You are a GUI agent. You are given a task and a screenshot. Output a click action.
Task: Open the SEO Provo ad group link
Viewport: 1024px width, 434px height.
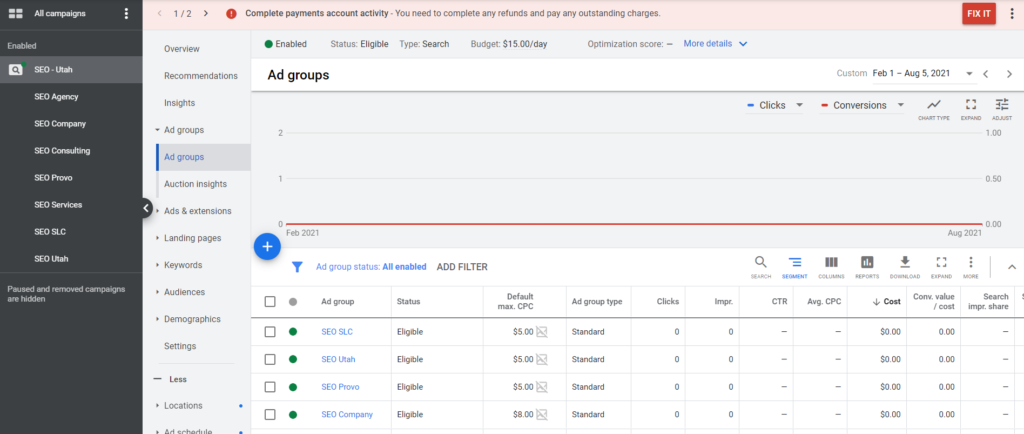(x=340, y=387)
